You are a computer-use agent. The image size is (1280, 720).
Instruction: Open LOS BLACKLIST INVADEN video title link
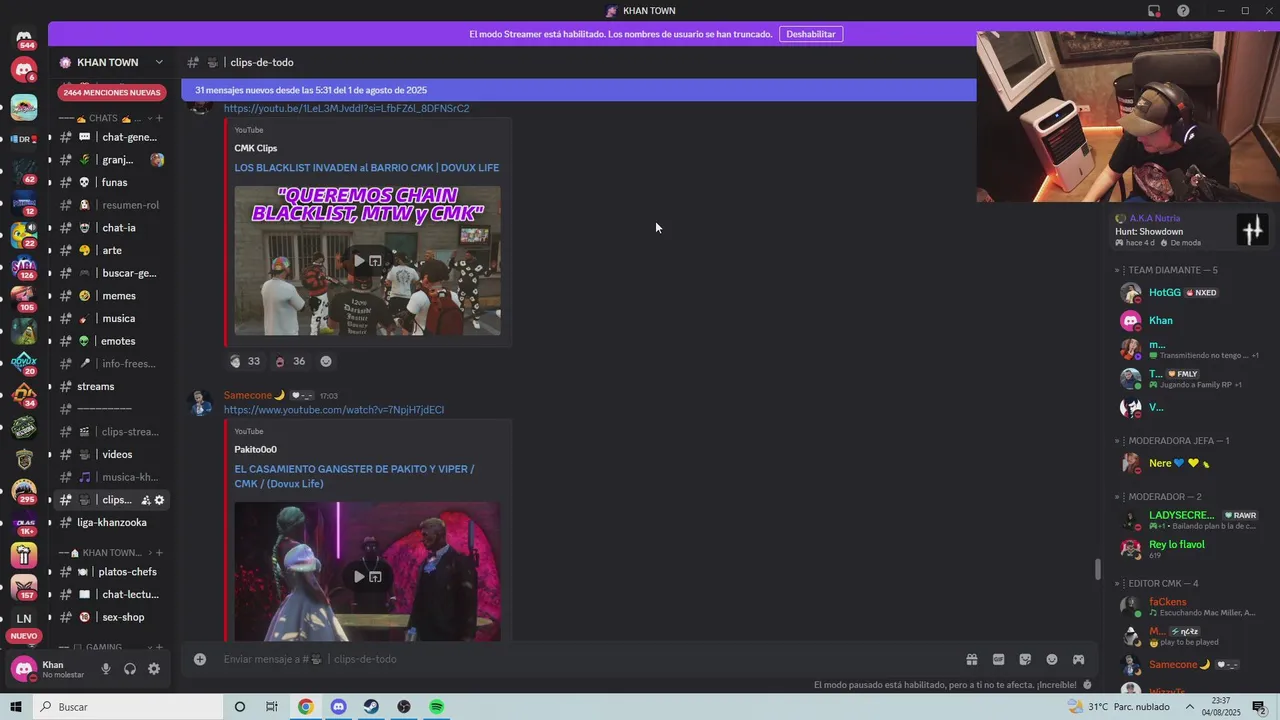[367, 167]
